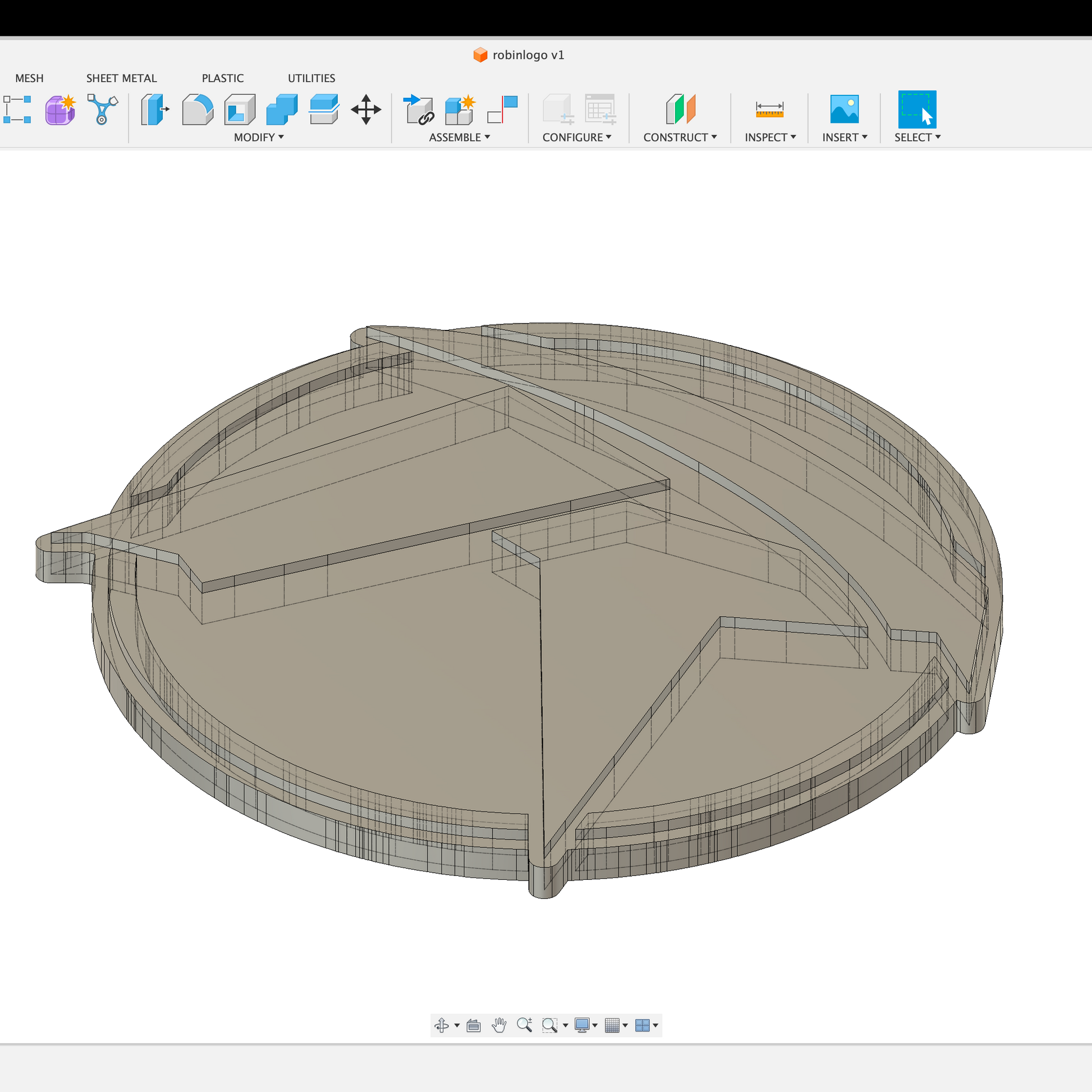Click the Fillet tool icon
Image resolution: width=1092 pixels, height=1092 pixels.
click(x=198, y=109)
